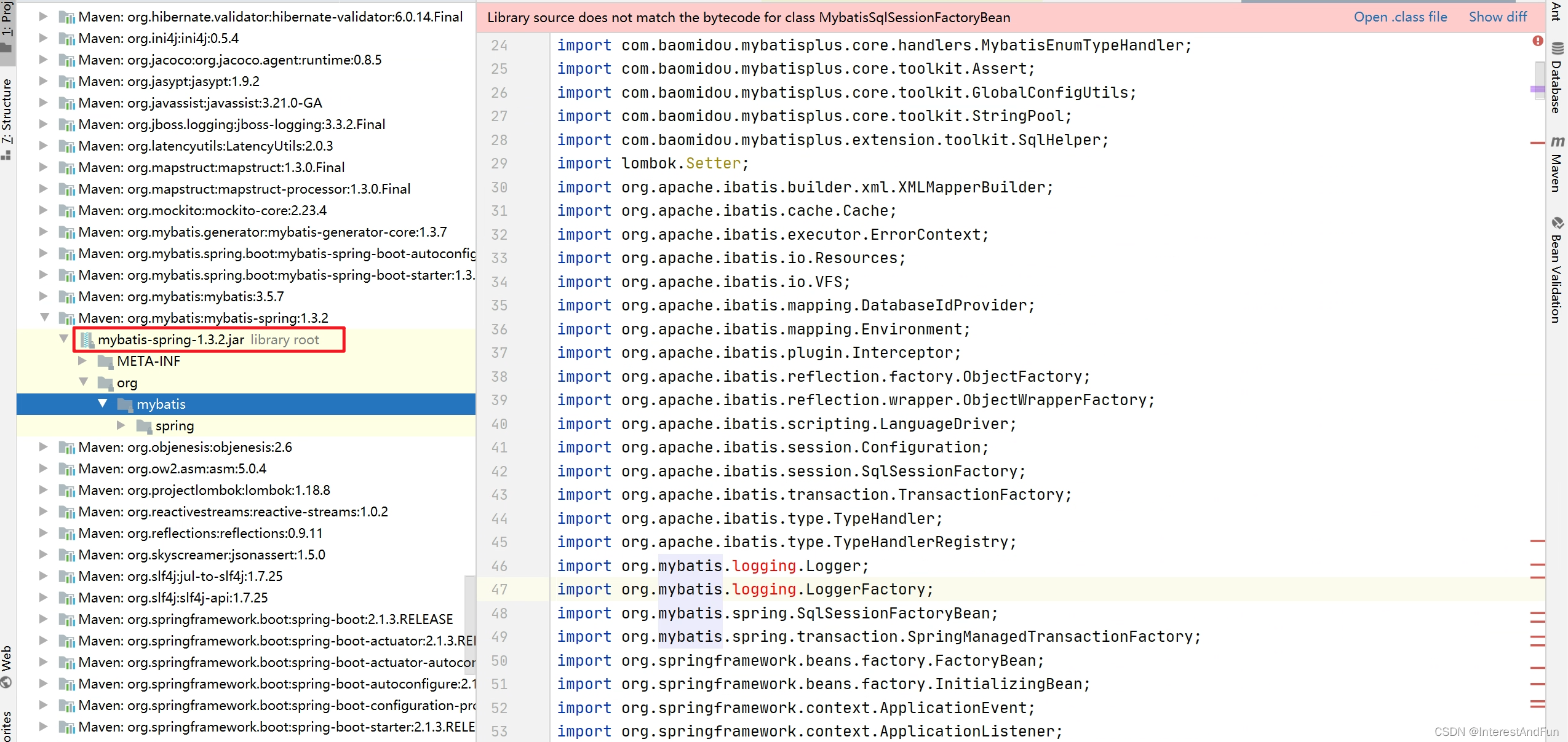Select the Maven: org.jboss.logging row

tap(246, 125)
